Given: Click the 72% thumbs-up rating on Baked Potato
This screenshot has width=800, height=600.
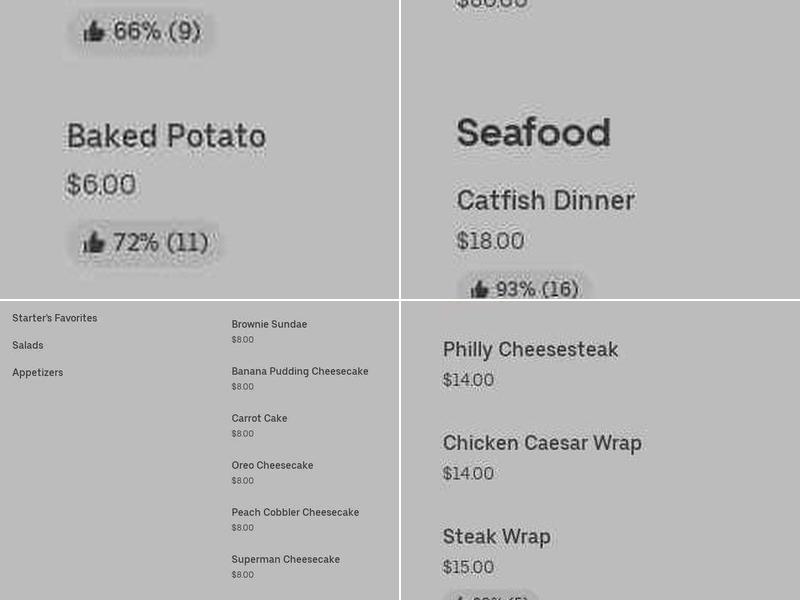Looking at the screenshot, I should coord(146,243).
